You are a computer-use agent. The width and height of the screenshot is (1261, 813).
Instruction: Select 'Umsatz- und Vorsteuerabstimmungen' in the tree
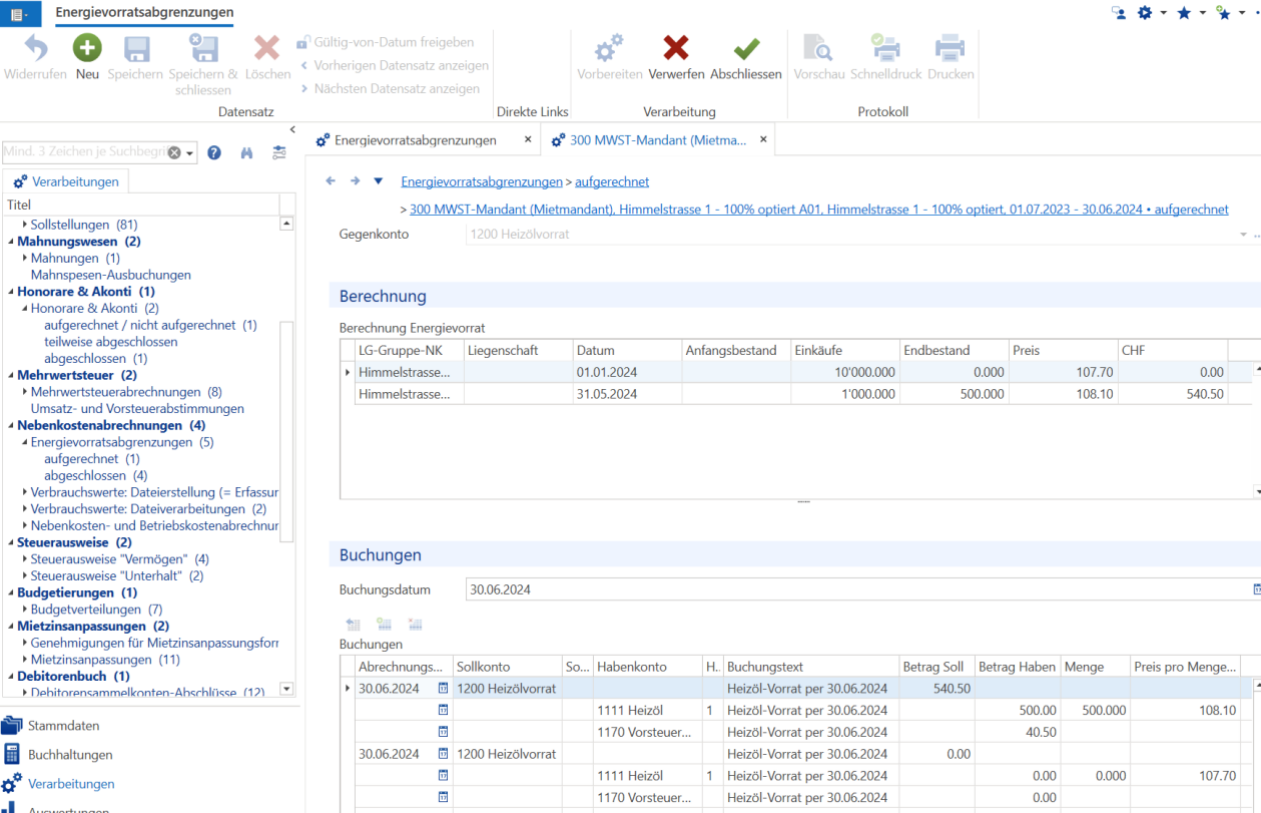tap(137, 409)
